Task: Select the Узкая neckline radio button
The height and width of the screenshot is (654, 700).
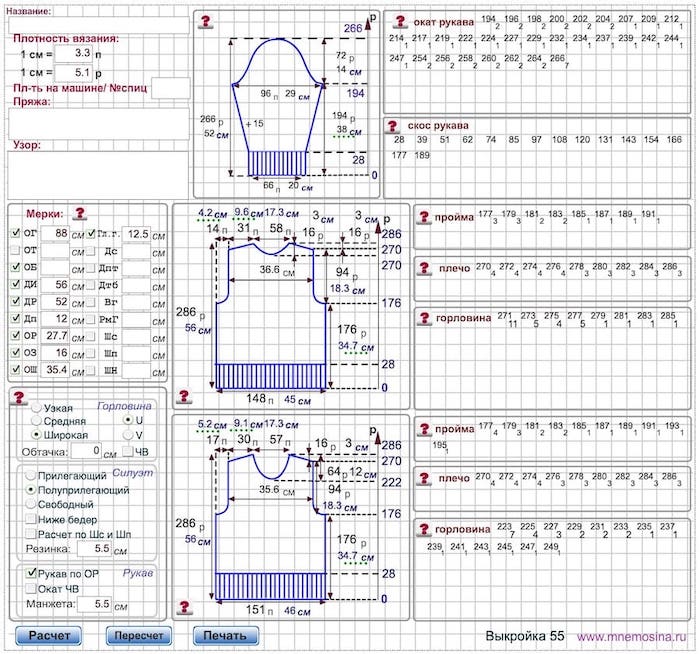Action: 37,408
